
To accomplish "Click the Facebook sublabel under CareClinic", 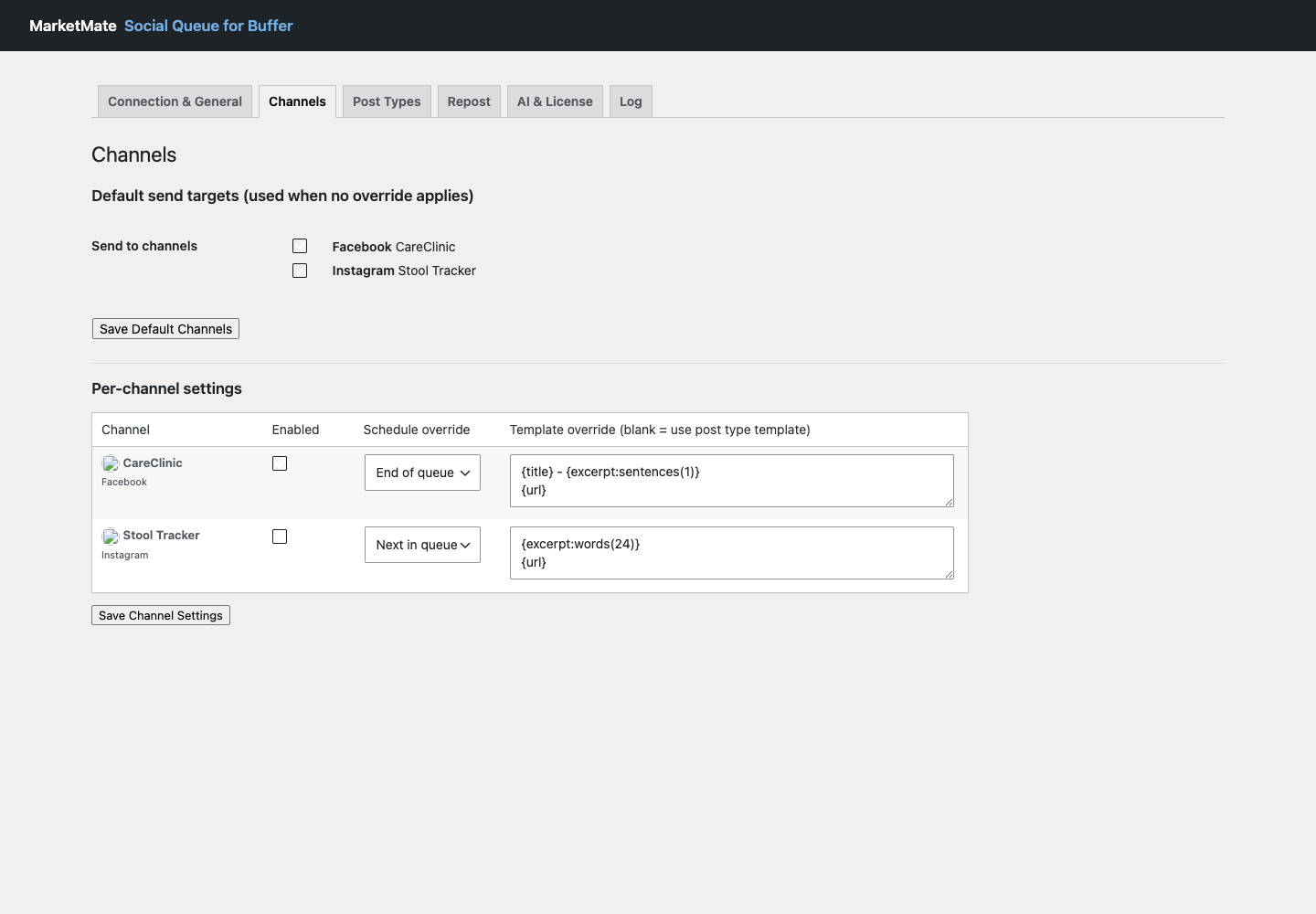I will [x=124, y=482].
